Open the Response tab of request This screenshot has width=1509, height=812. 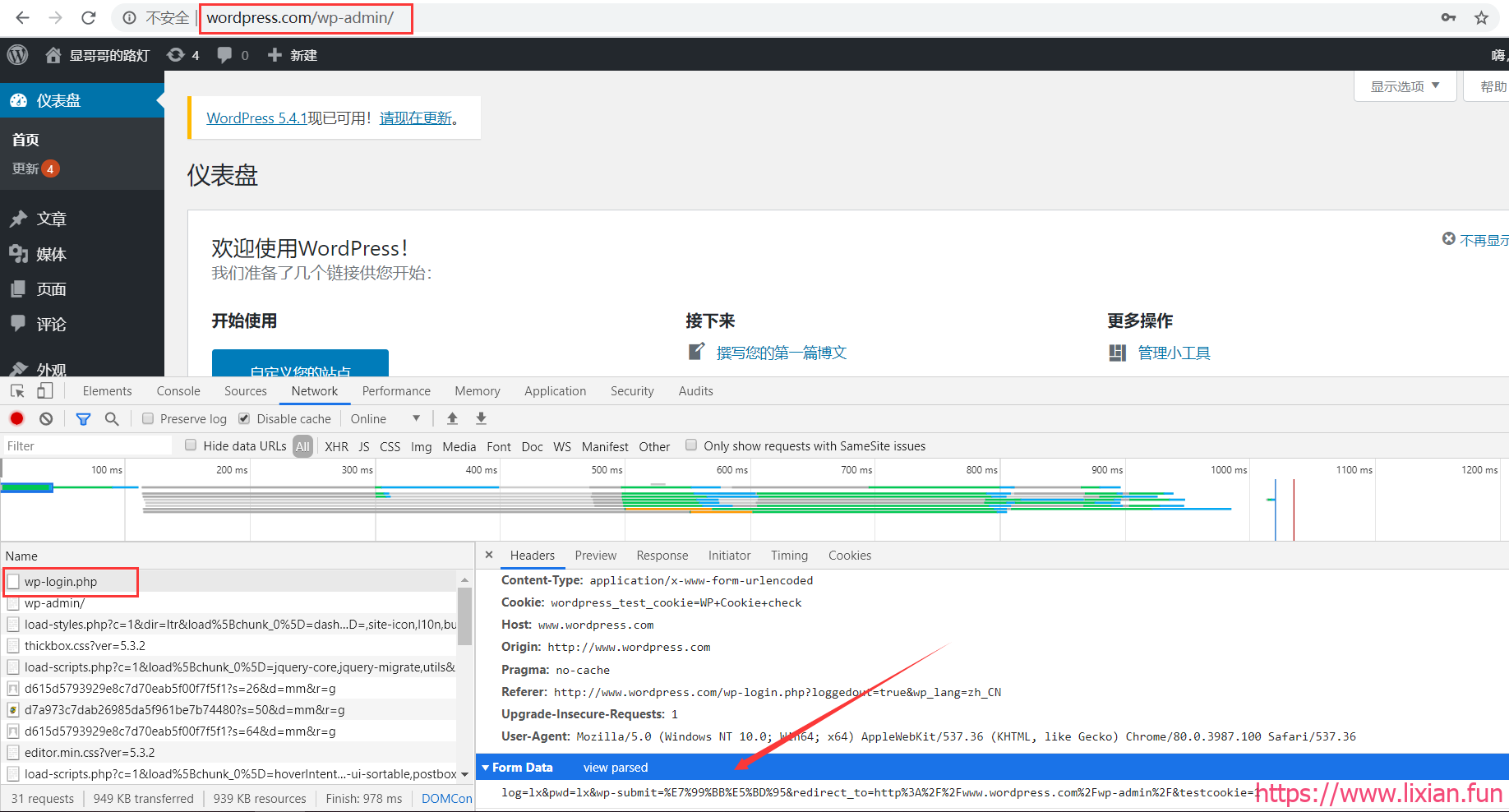coord(662,556)
